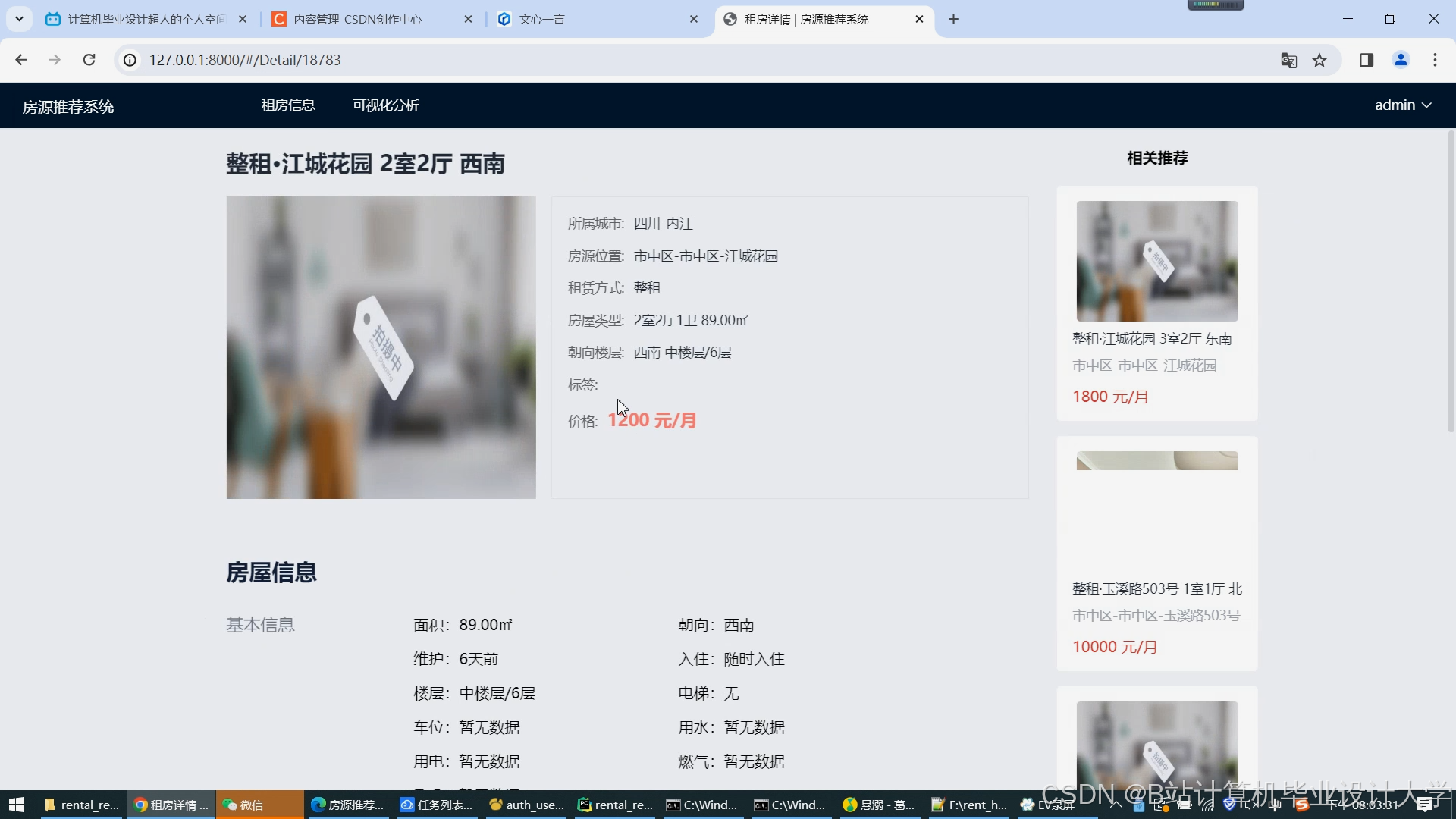The image size is (1456, 819).
Task: Open Chrome three-dot menu
Action: tap(1435, 60)
